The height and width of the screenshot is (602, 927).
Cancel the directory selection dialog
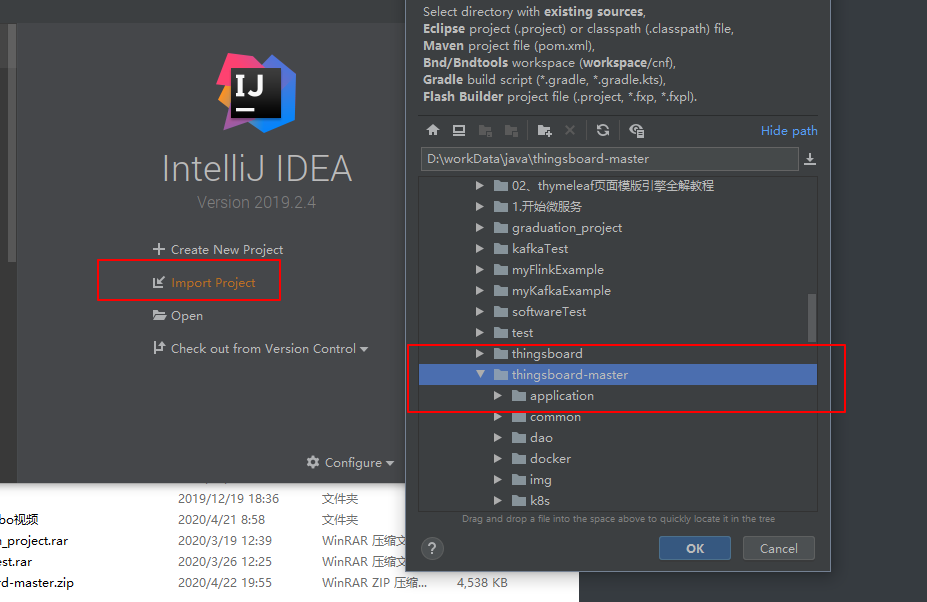(x=779, y=548)
